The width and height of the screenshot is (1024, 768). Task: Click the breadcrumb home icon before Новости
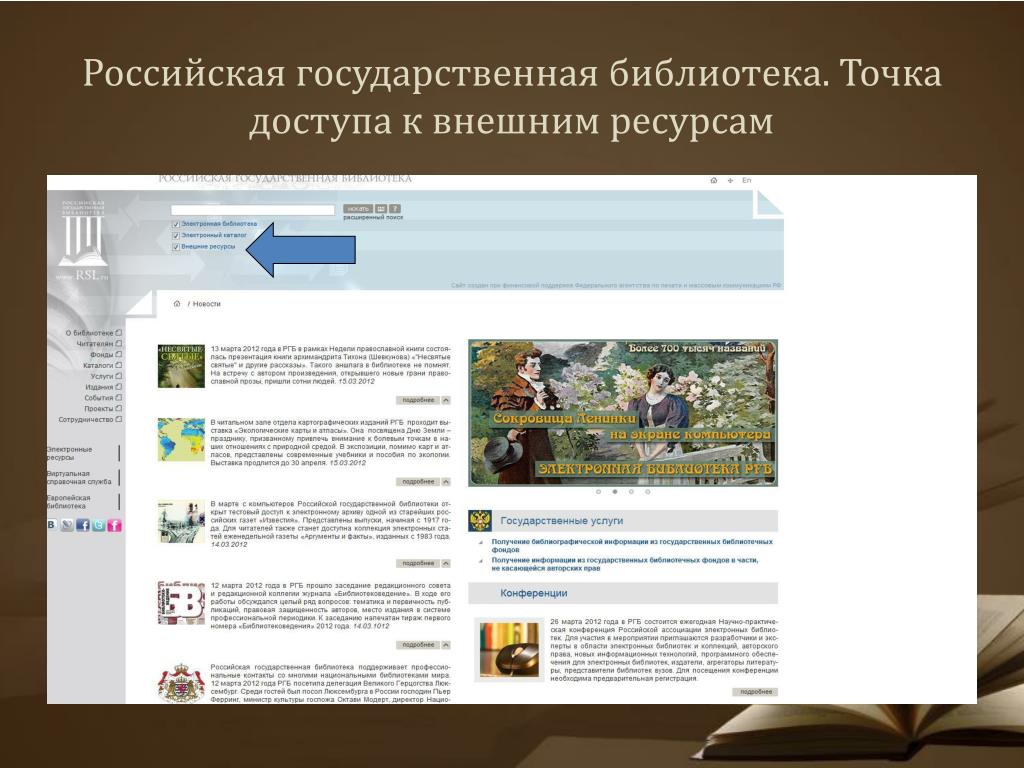tap(176, 304)
